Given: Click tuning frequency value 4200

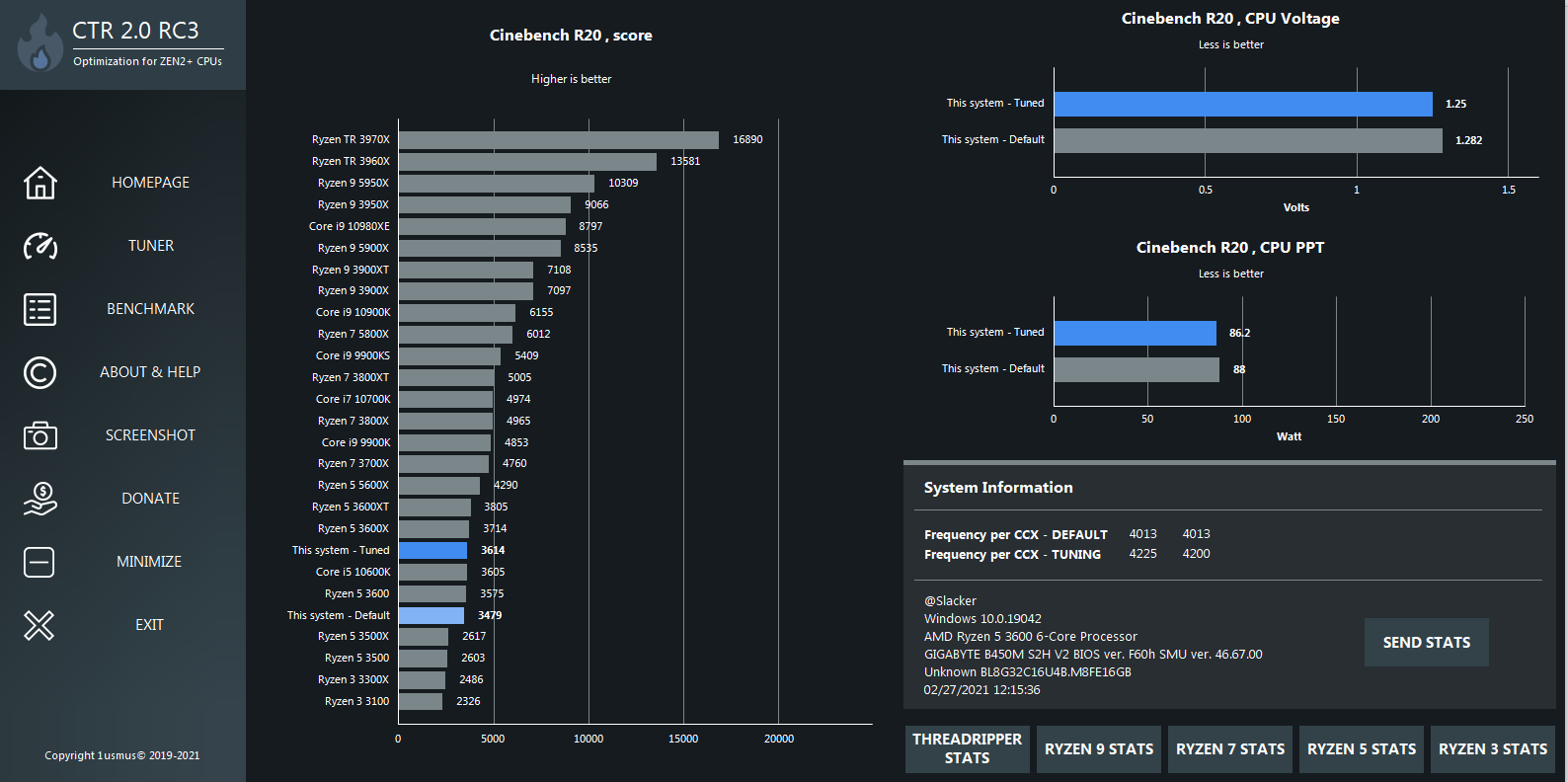Looking at the screenshot, I should (x=1197, y=554).
